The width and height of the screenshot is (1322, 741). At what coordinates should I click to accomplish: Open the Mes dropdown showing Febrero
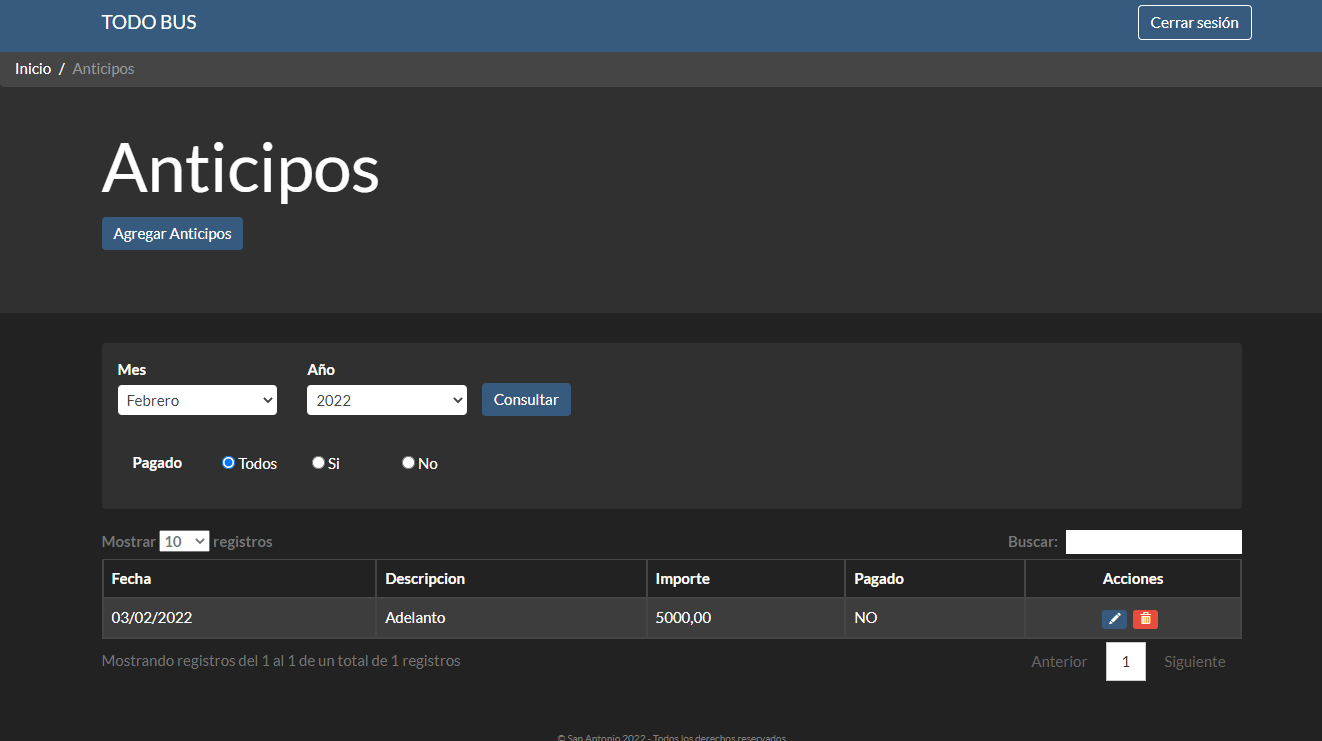[197, 400]
